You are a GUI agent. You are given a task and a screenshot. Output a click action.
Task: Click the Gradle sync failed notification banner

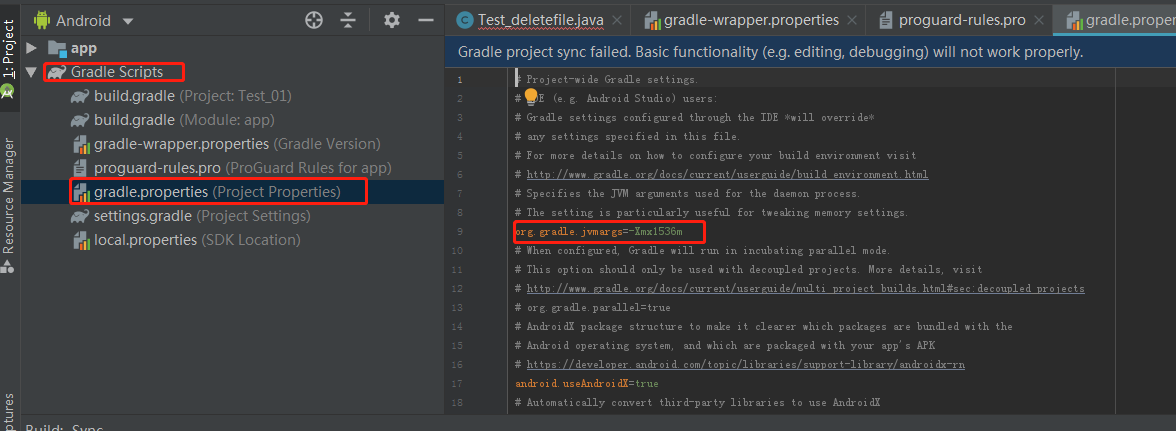tap(810, 52)
